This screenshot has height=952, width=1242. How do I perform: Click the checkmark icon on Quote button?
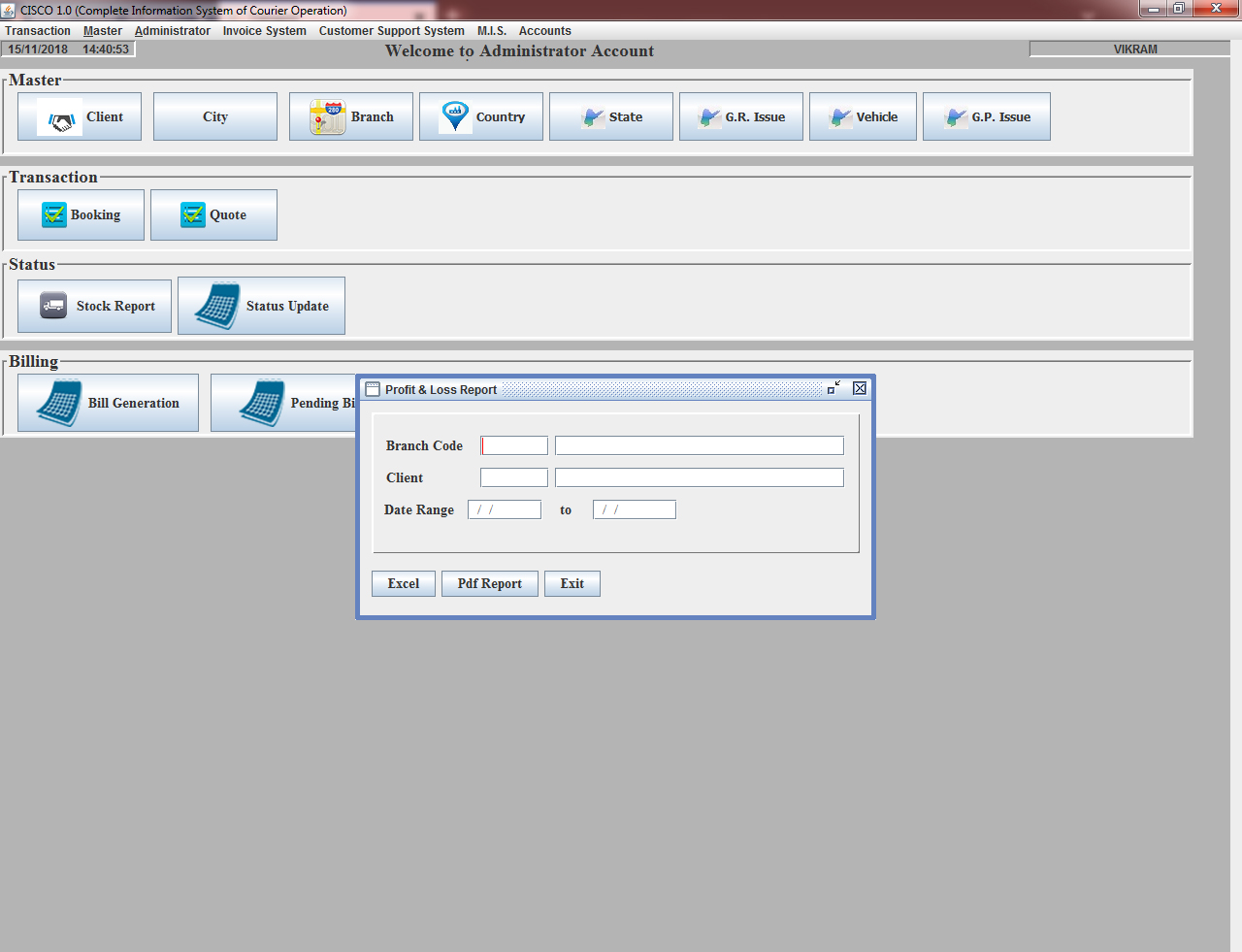[193, 214]
